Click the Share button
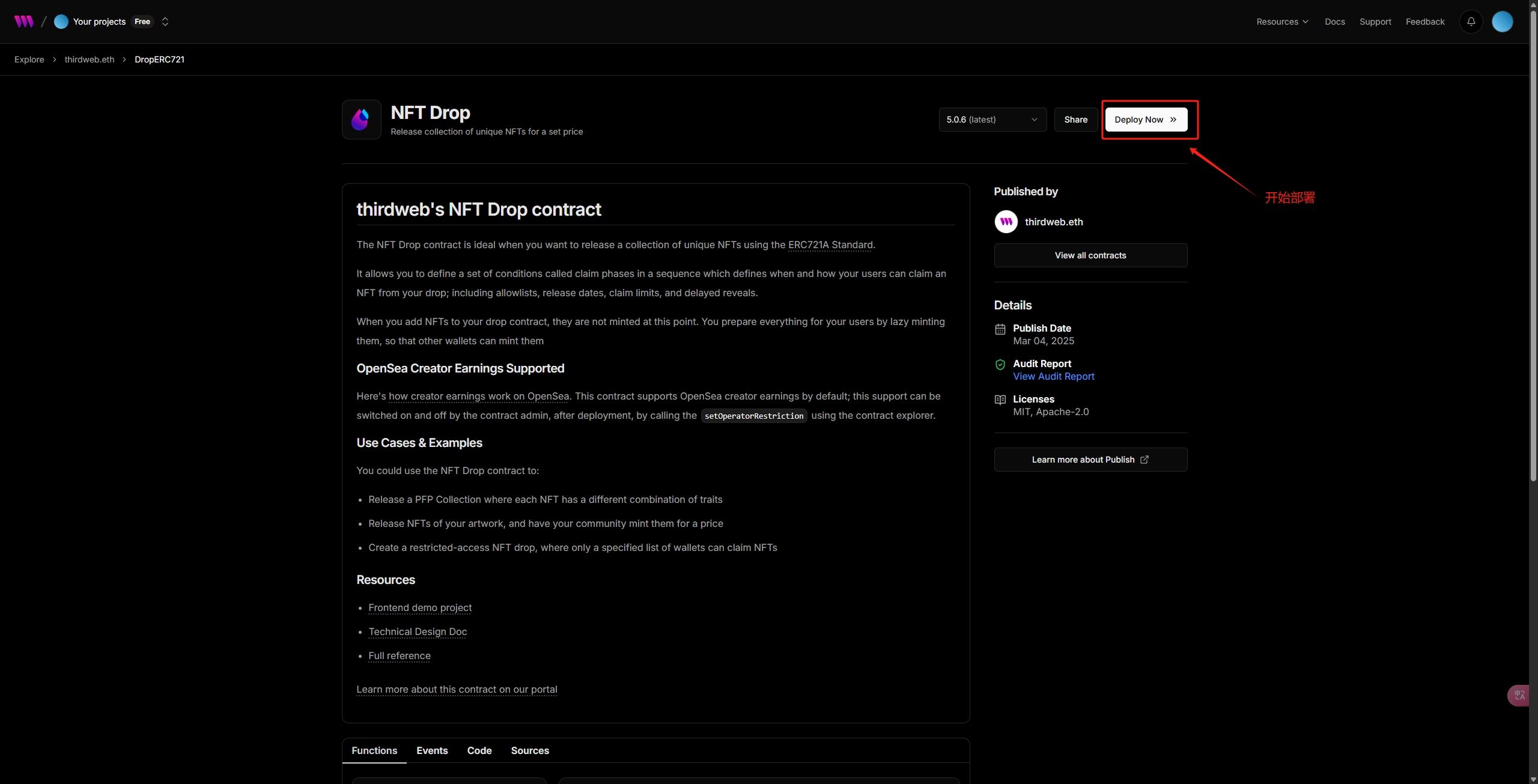The width and height of the screenshot is (1538, 784). [x=1075, y=120]
